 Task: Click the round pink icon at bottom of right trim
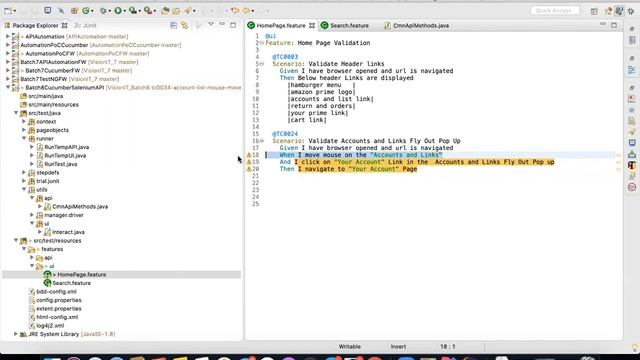[x=632, y=187]
